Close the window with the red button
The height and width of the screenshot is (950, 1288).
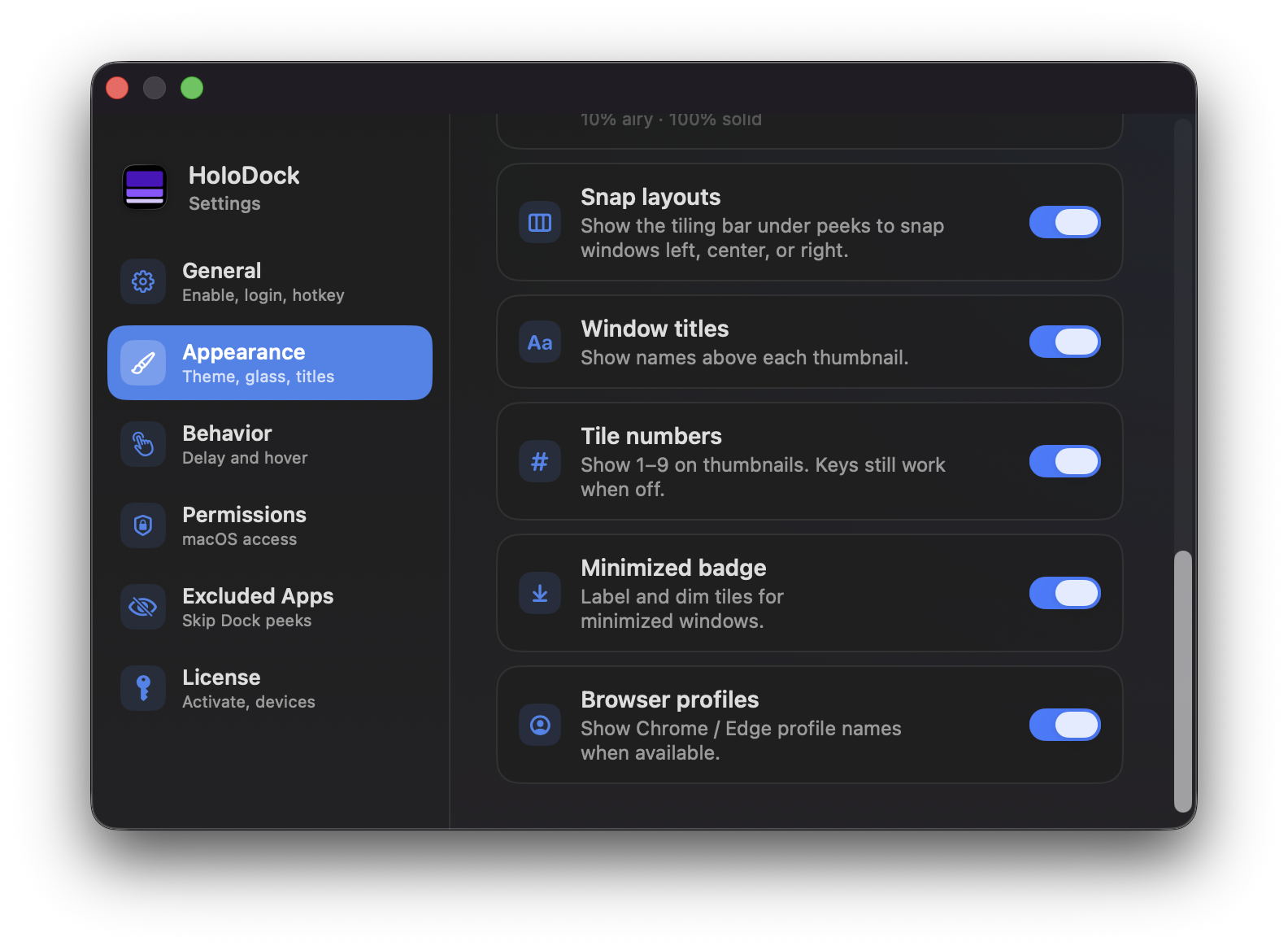point(117,88)
